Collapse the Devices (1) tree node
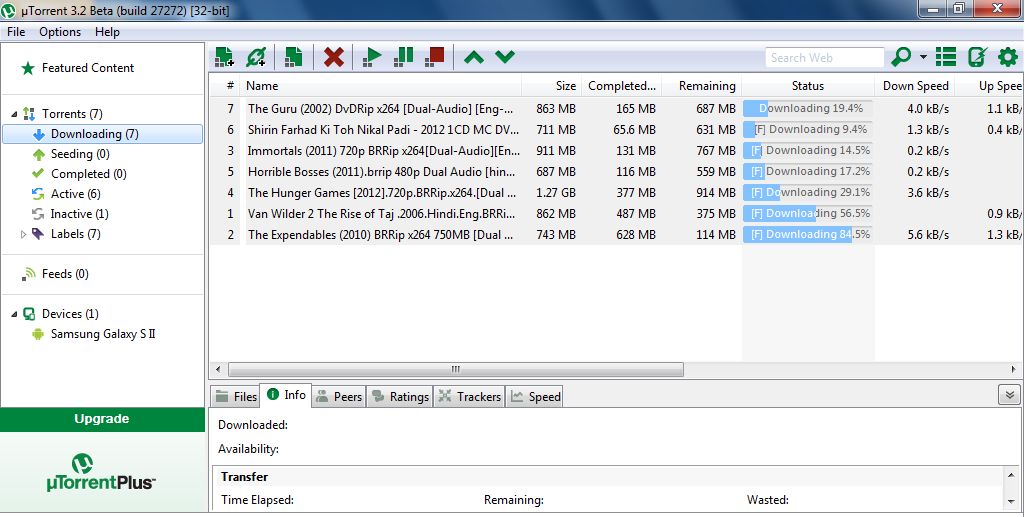 14,314
